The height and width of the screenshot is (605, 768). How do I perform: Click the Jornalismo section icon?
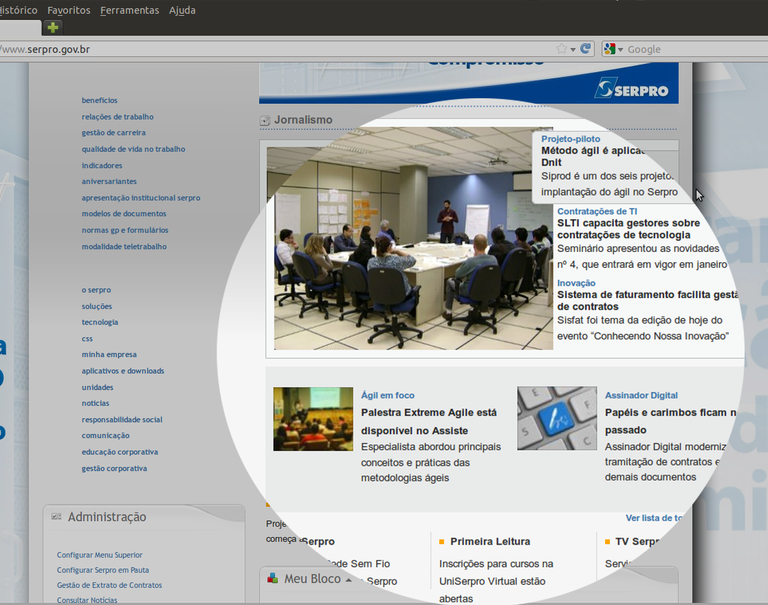264,120
